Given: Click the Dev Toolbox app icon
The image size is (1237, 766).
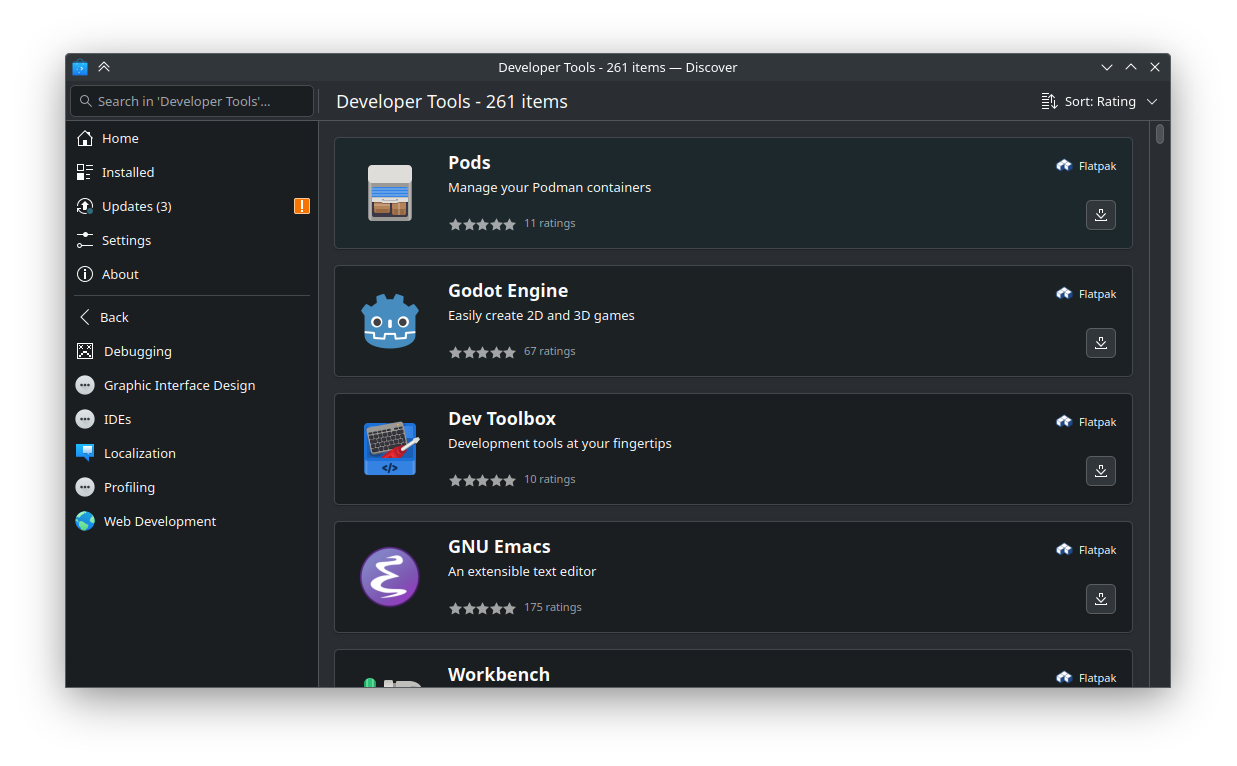Looking at the screenshot, I should pyautogui.click(x=390, y=448).
